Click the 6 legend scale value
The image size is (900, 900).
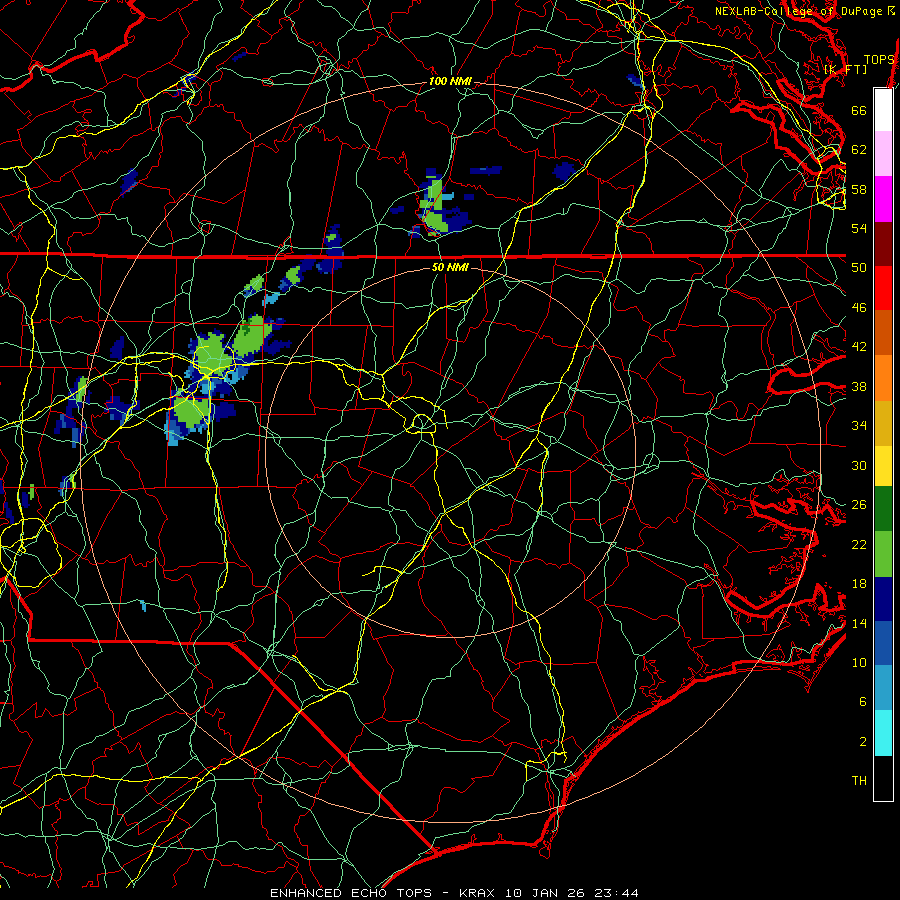862,702
